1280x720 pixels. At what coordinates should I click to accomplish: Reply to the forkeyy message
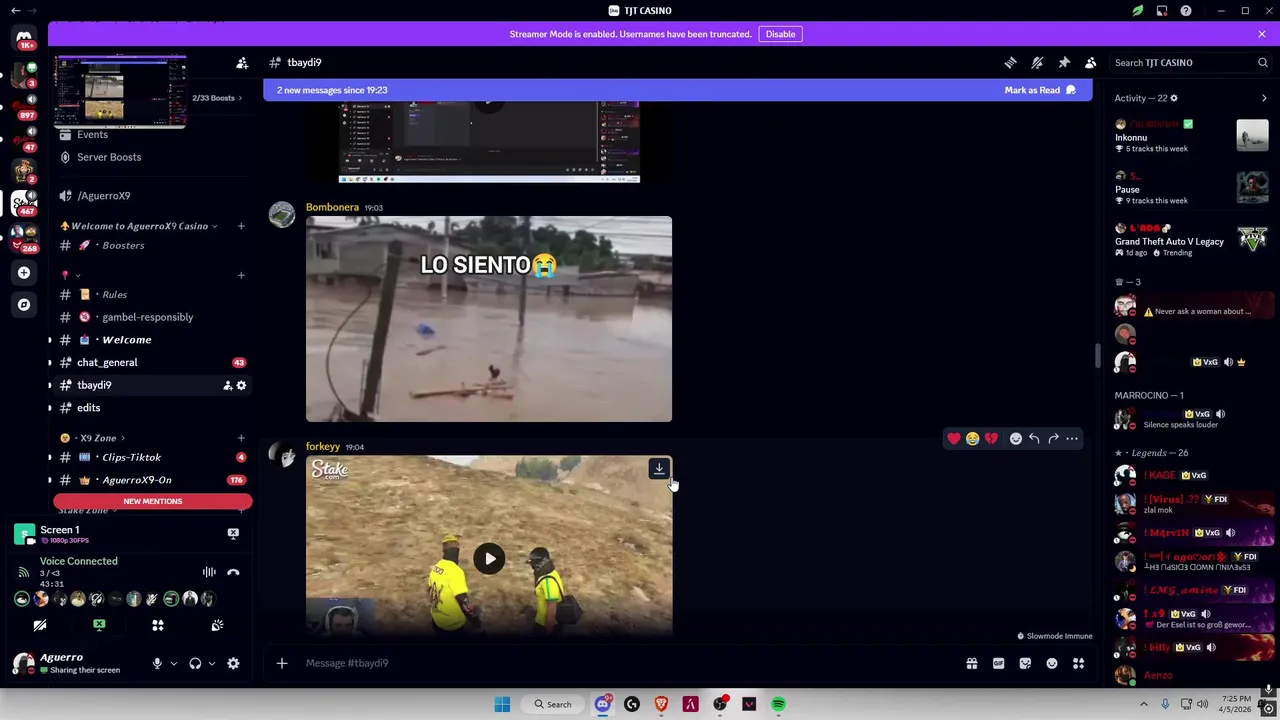[x=1034, y=439]
